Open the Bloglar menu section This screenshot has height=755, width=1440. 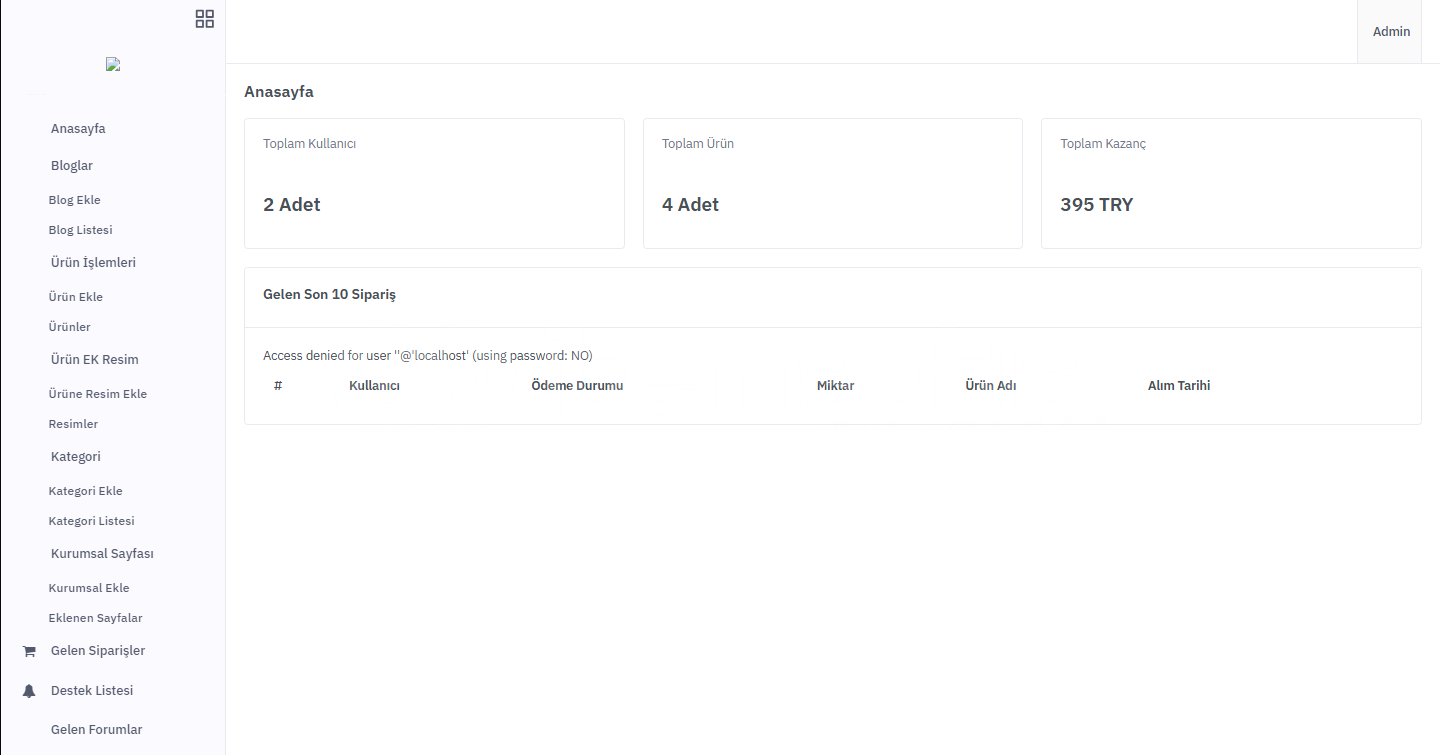click(72, 166)
